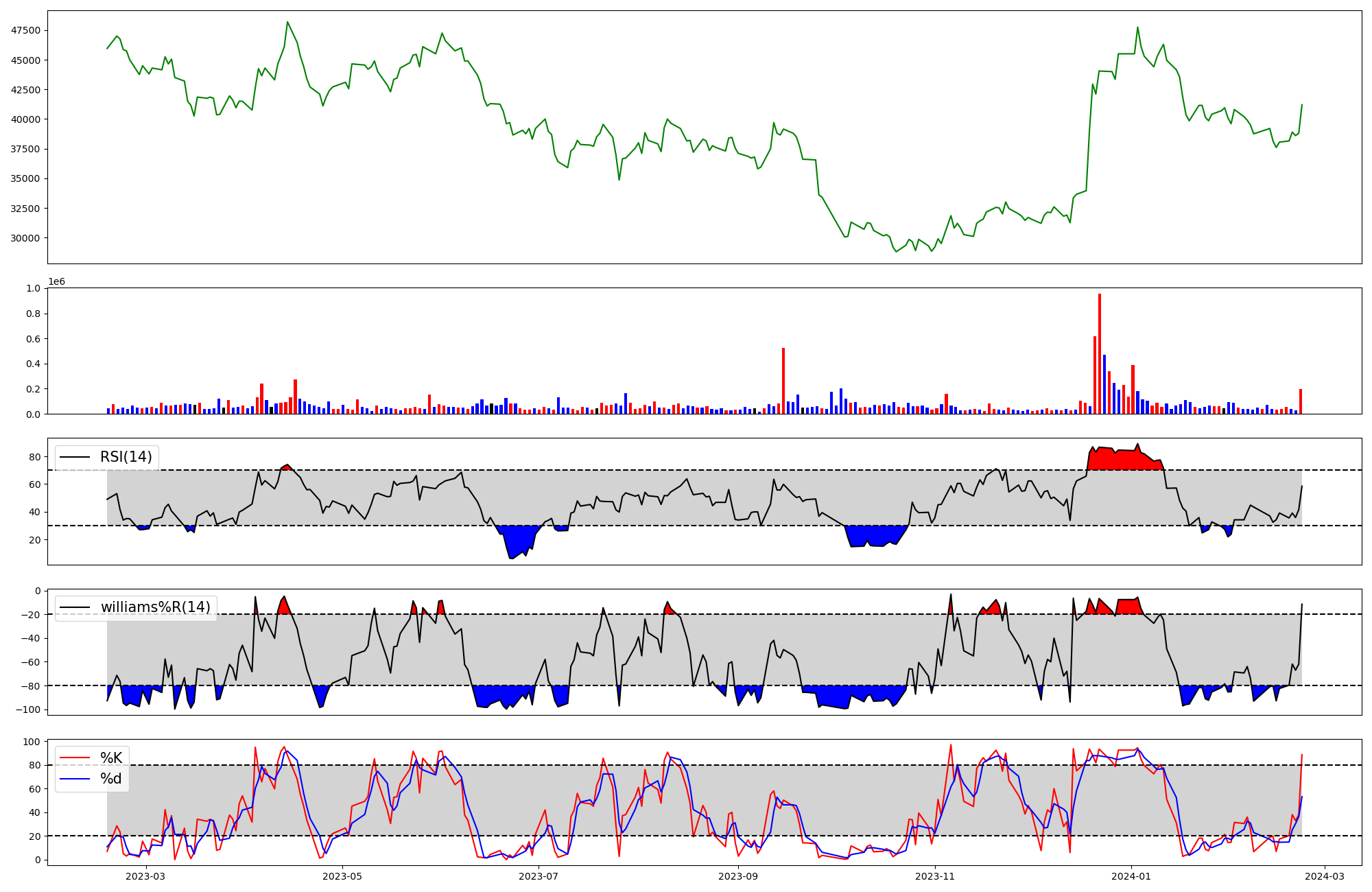
Task: Click the tallest red volume bar
Action: pos(1100,353)
